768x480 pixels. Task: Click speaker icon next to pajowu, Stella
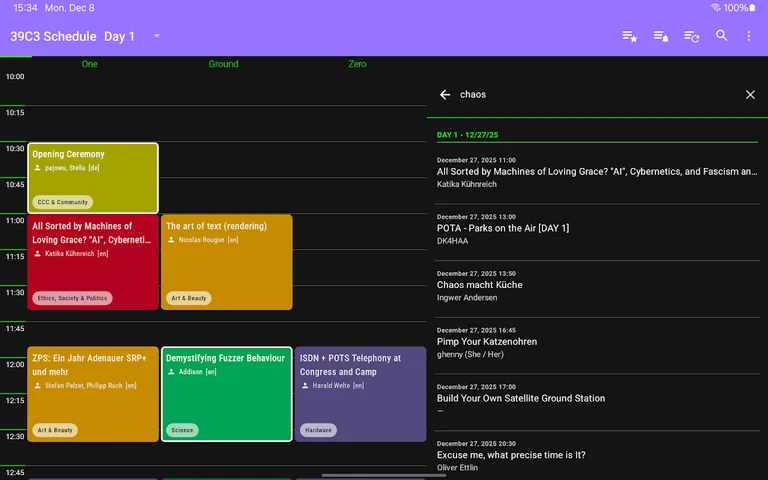click(x=37, y=168)
